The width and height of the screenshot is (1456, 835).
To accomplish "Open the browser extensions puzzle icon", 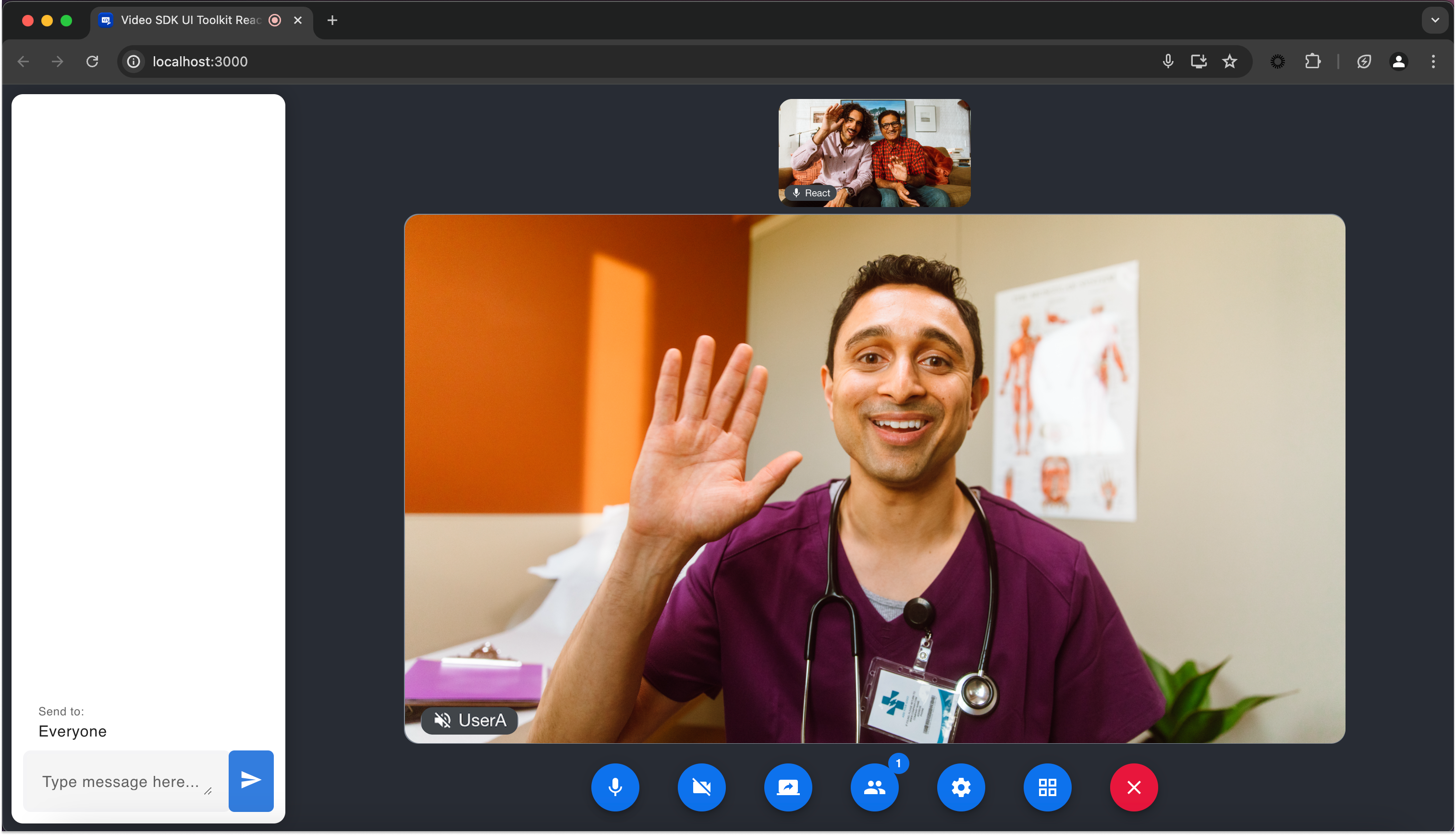I will (1313, 61).
